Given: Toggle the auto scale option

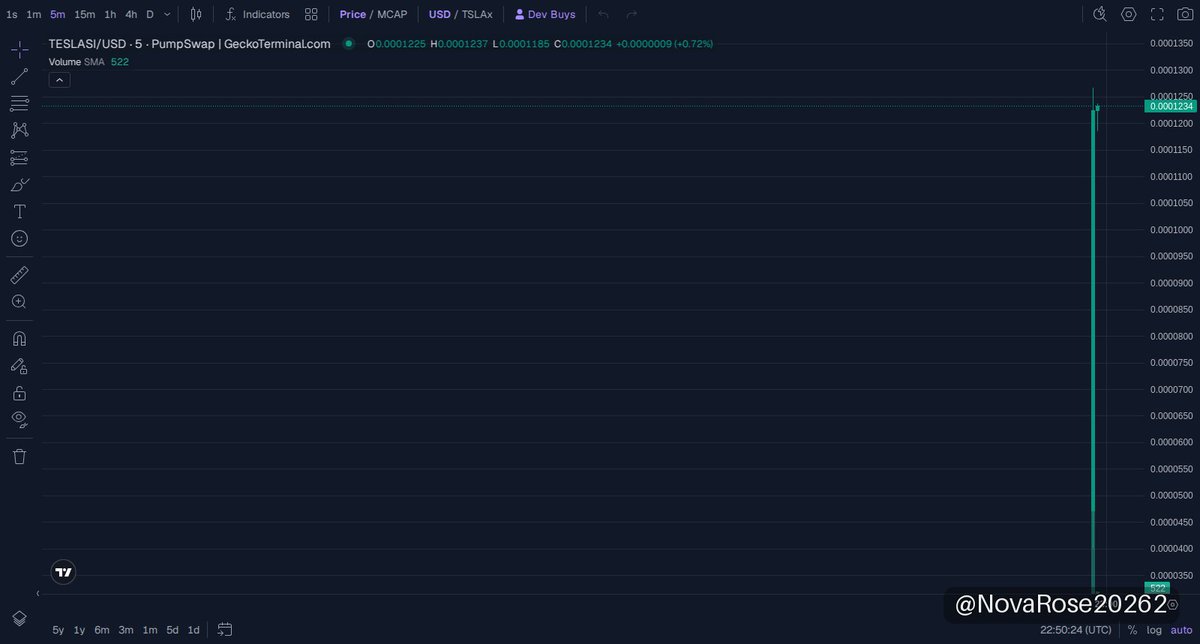Looking at the screenshot, I should point(1182,630).
